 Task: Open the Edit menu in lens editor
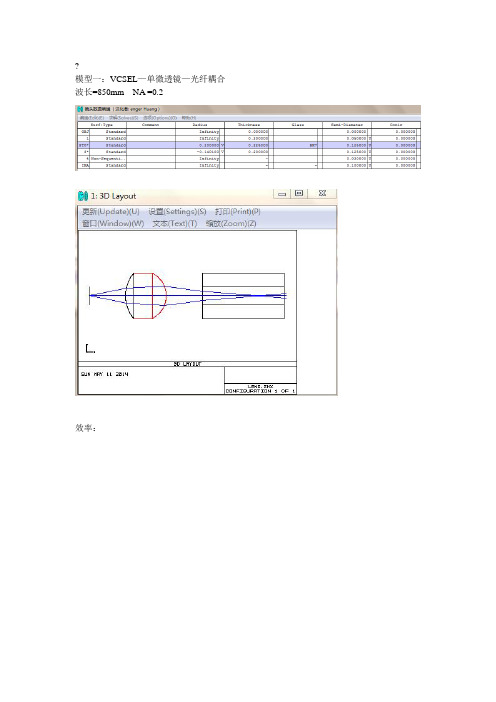point(92,118)
